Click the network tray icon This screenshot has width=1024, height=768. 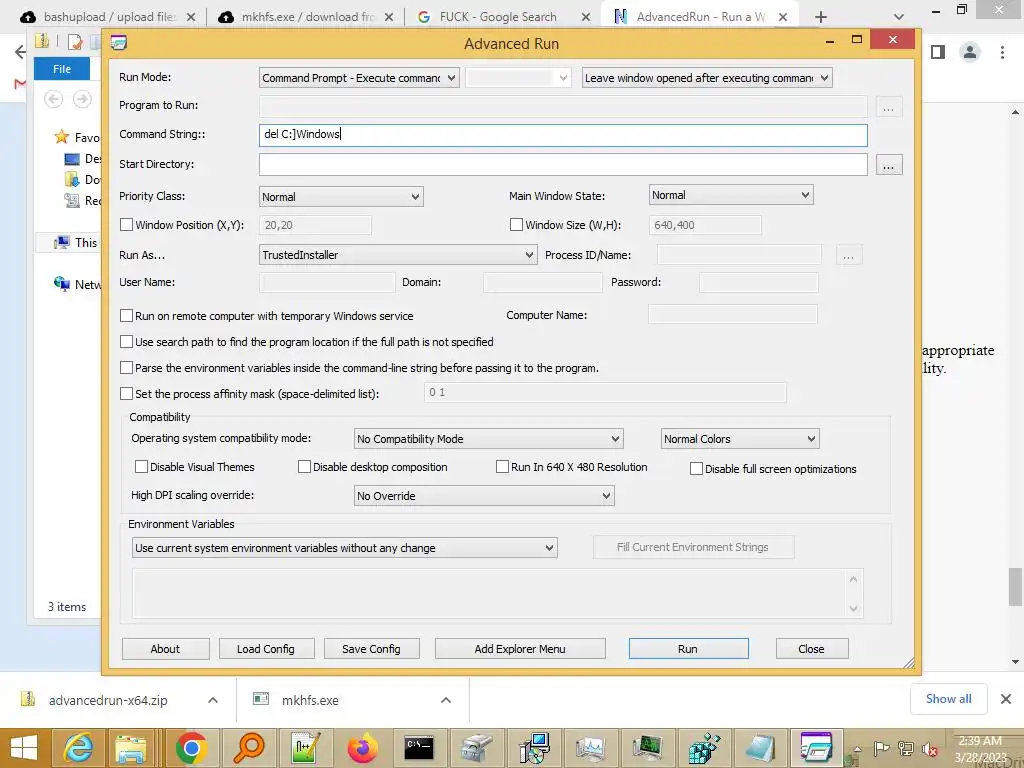click(906, 748)
